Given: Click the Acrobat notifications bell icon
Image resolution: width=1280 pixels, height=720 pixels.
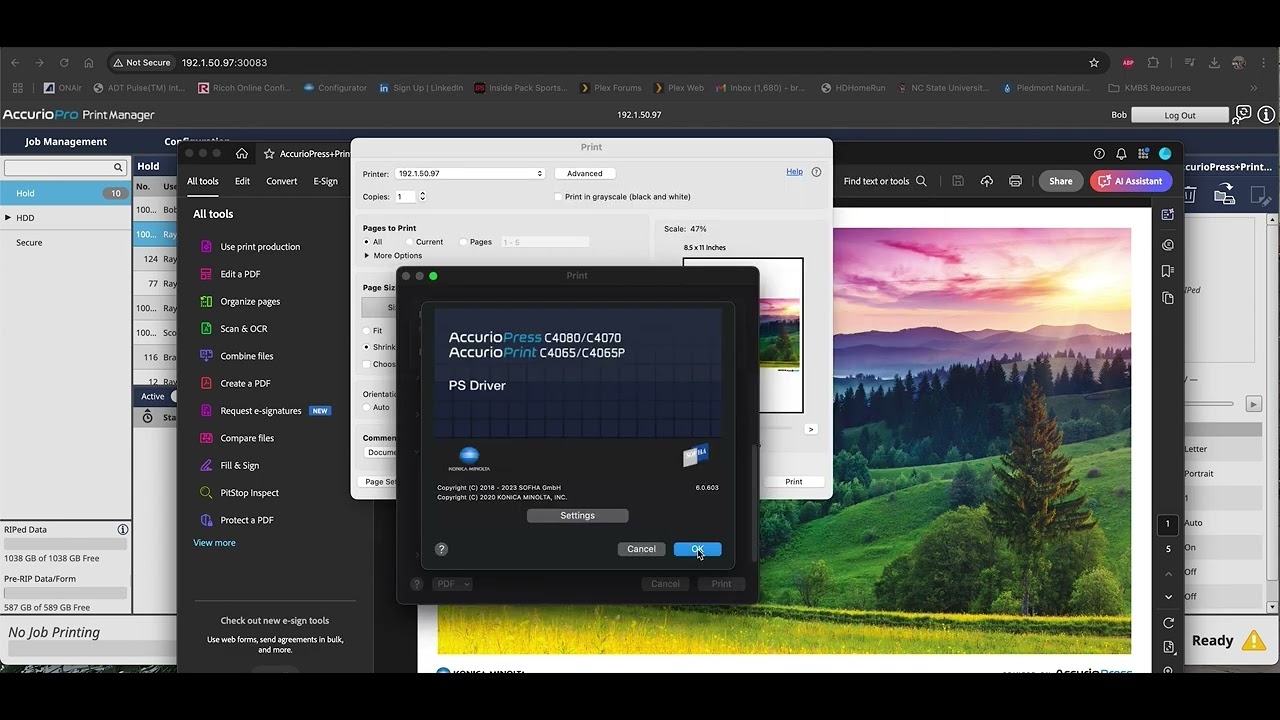Looking at the screenshot, I should point(1121,154).
